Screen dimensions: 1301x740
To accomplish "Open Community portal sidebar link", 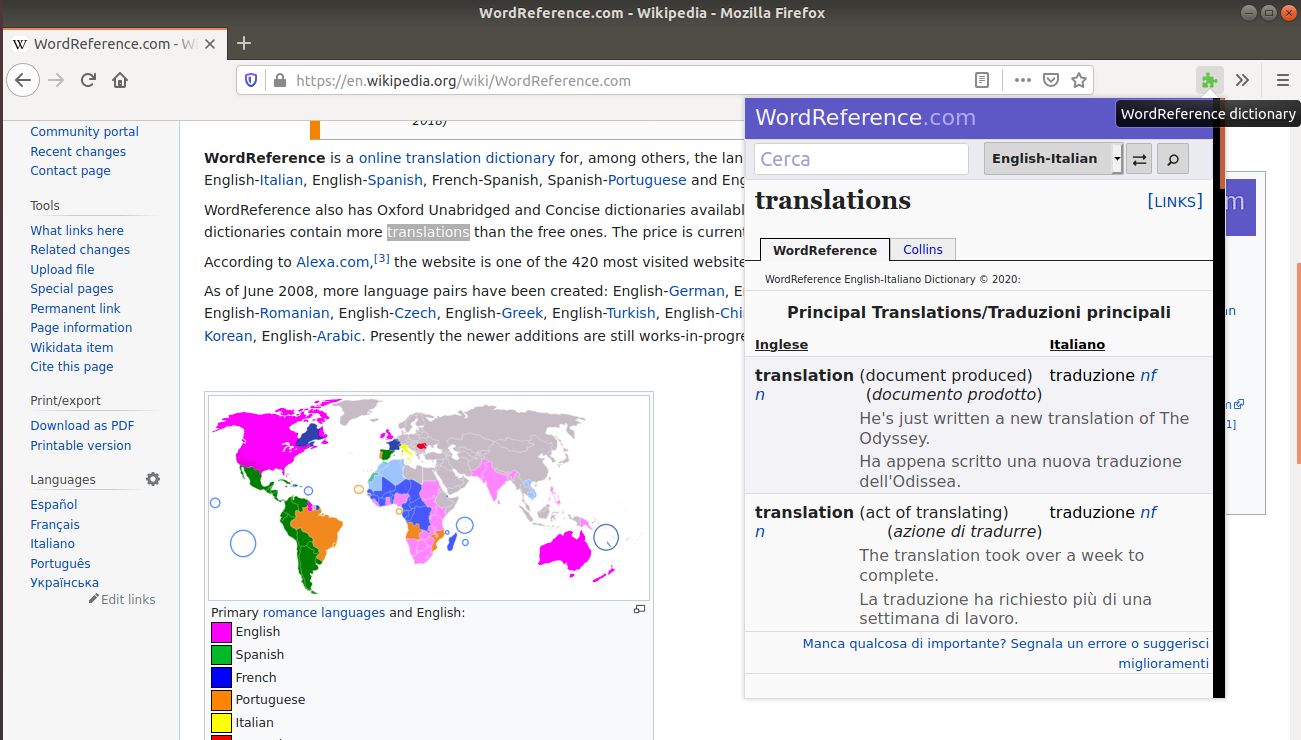I will click(84, 132).
